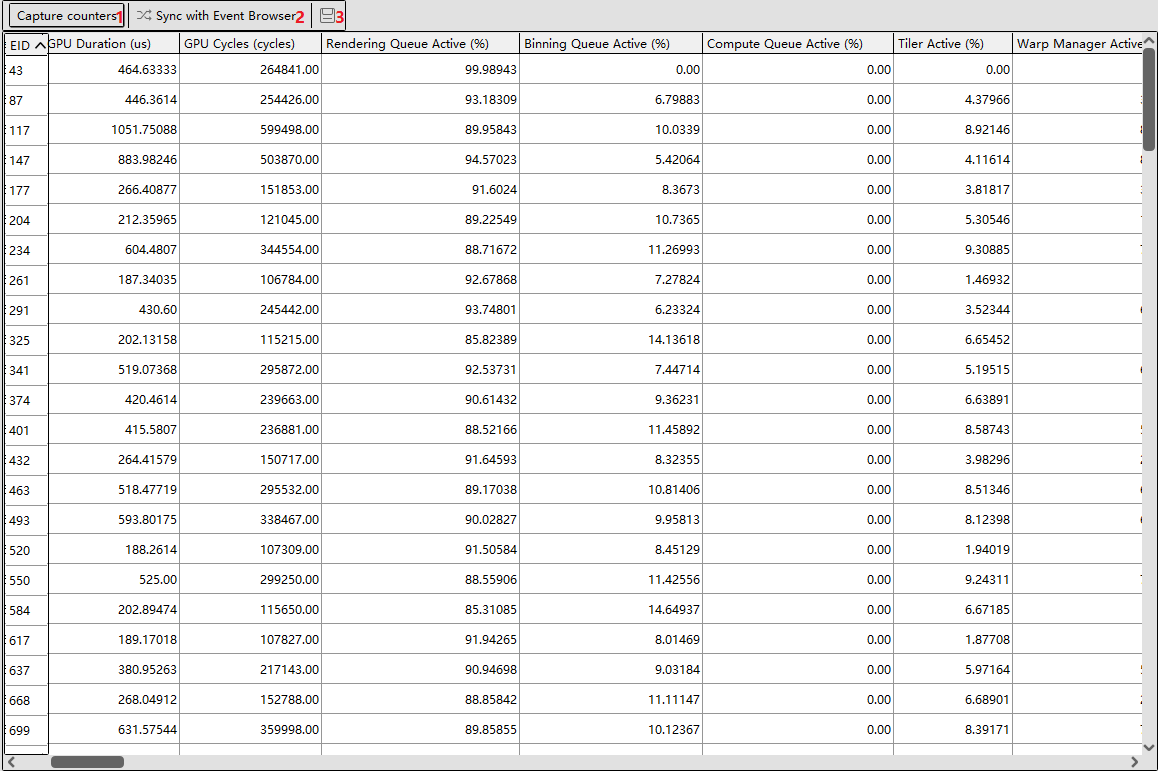Click Tiler Active value 8.39171
The width and height of the screenshot is (1158, 771).
coord(987,730)
